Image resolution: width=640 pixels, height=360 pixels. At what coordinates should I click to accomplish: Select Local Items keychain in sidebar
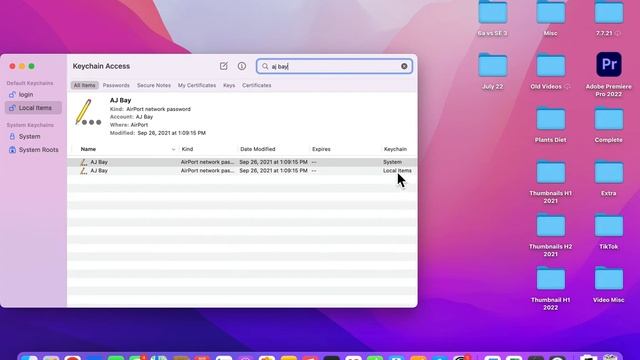pyautogui.click(x=33, y=108)
